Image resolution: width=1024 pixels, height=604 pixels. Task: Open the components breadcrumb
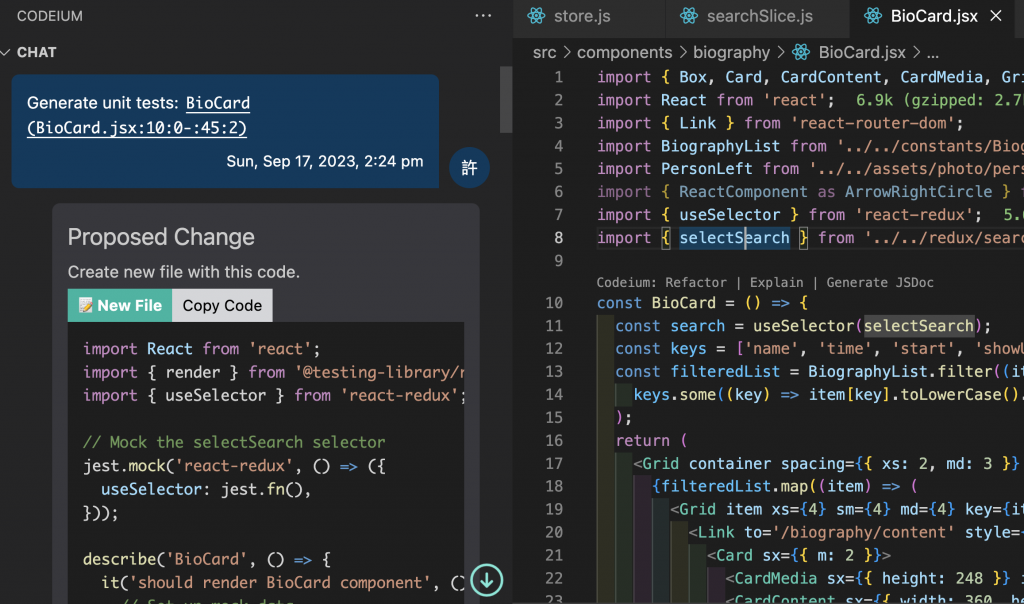click(x=624, y=52)
